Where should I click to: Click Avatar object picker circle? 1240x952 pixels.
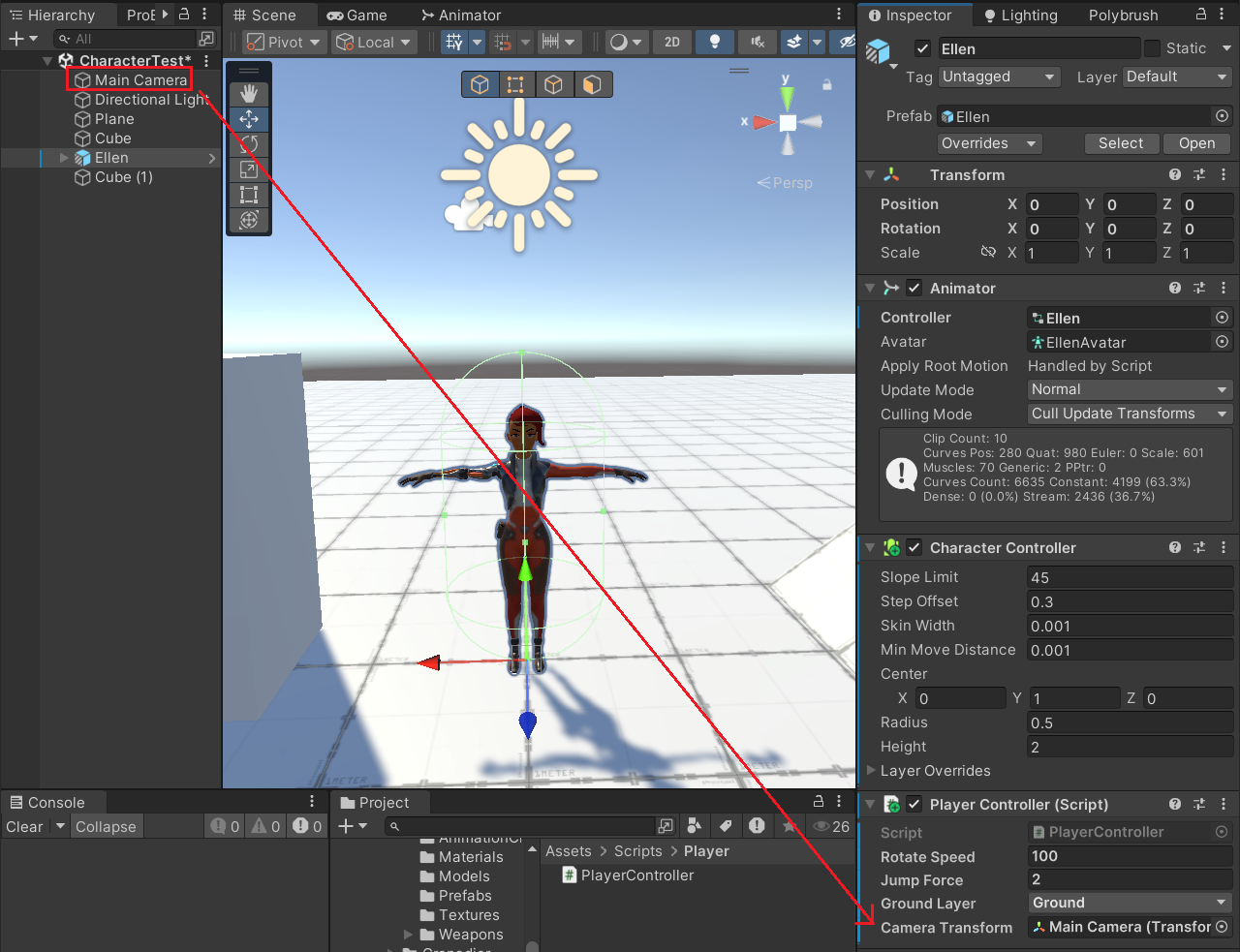click(x=1223, y=342)
